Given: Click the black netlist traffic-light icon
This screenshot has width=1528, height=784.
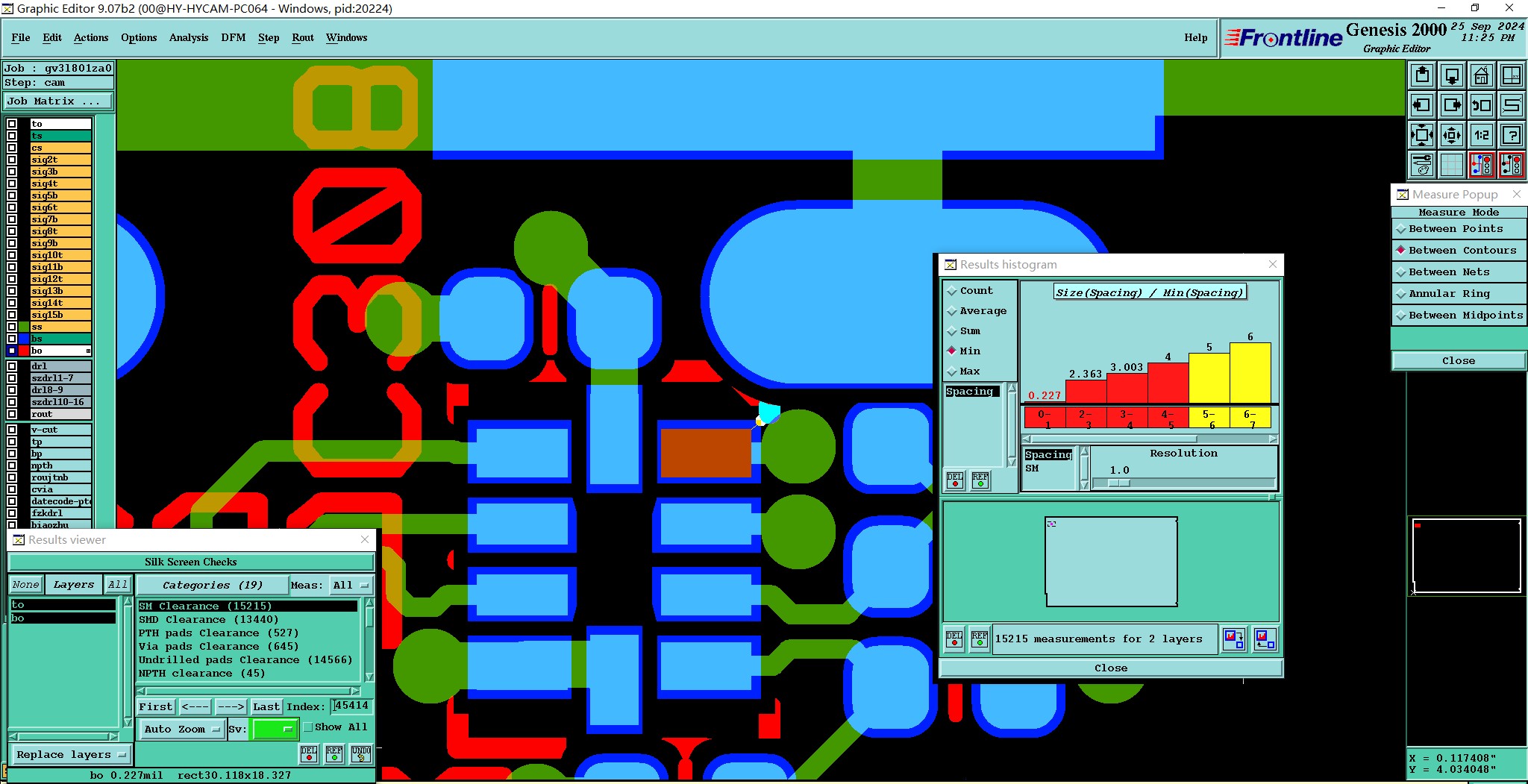Looking at the screenshot, I should [x=1512, y=165].
